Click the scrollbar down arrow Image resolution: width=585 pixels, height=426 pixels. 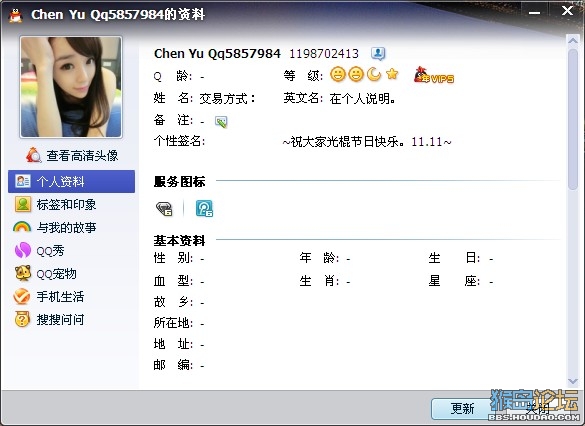coord(573,381)
